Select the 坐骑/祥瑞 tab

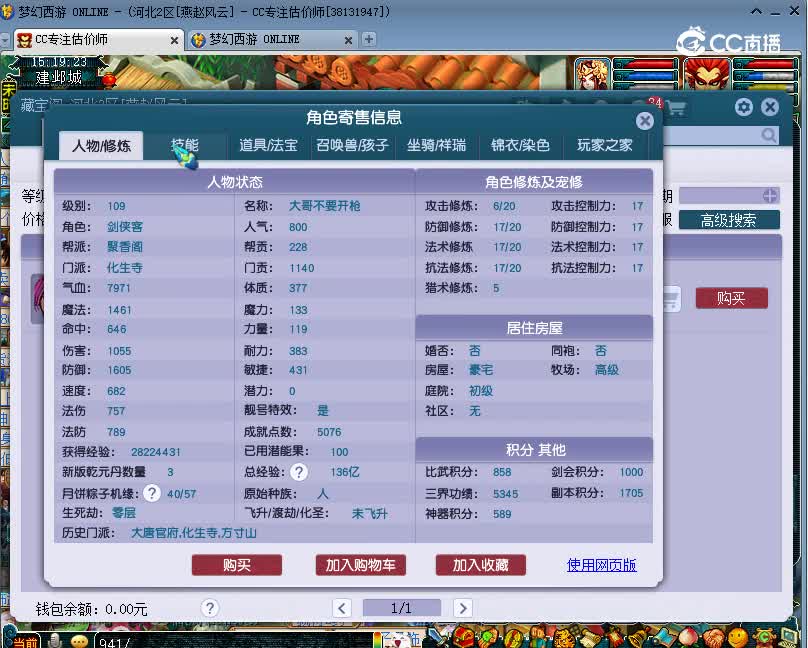tap(436, 145)
